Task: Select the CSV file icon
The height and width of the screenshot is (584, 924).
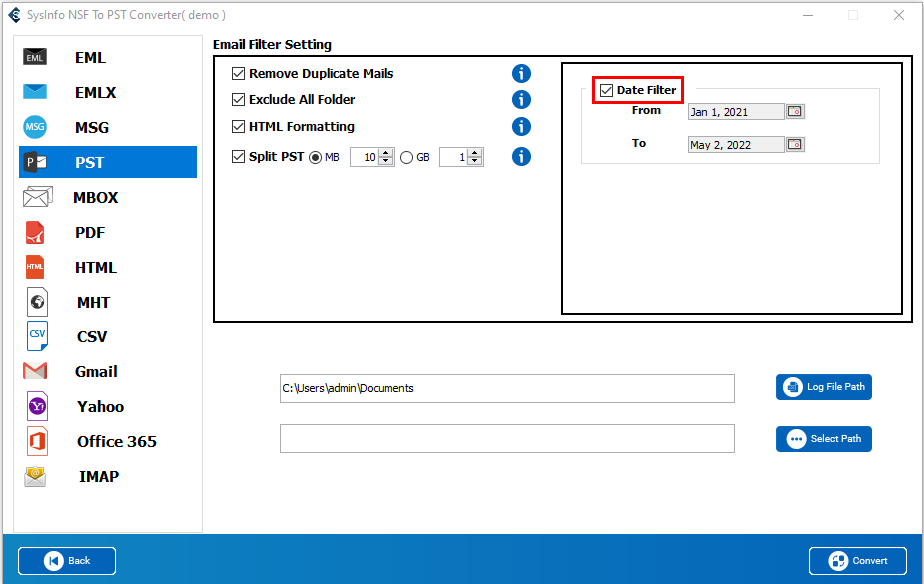Action: (37, 336)
